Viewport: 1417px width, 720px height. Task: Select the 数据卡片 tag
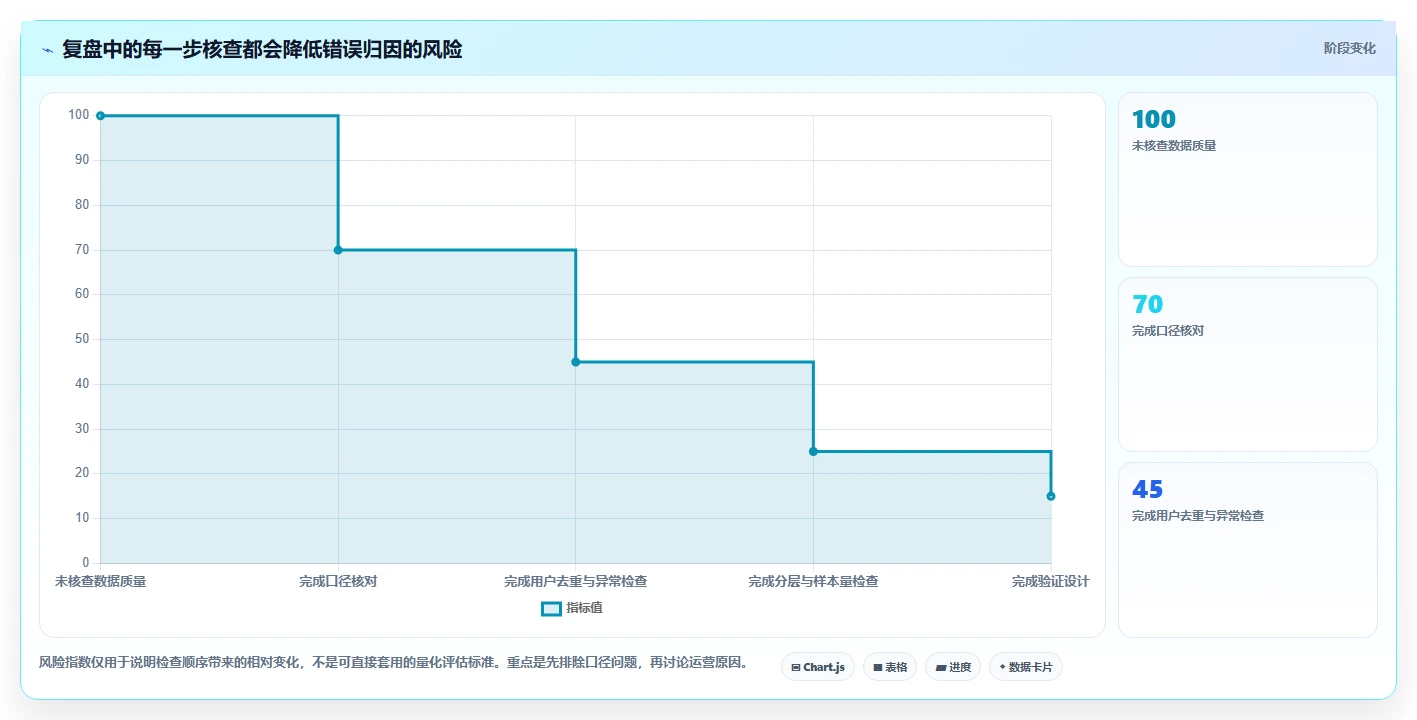coord(1025,667)
